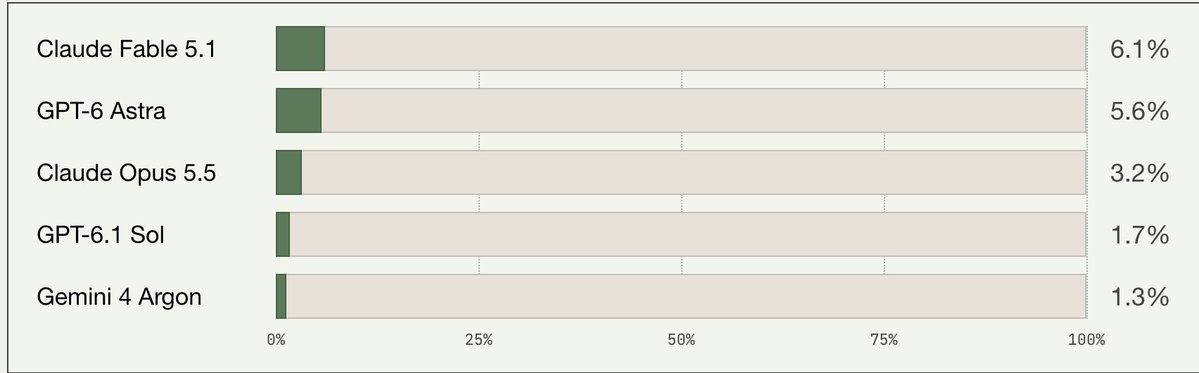Click the Gemini 4 Argon label
This screenshot has width=1199, height=373.
(119, 297)
